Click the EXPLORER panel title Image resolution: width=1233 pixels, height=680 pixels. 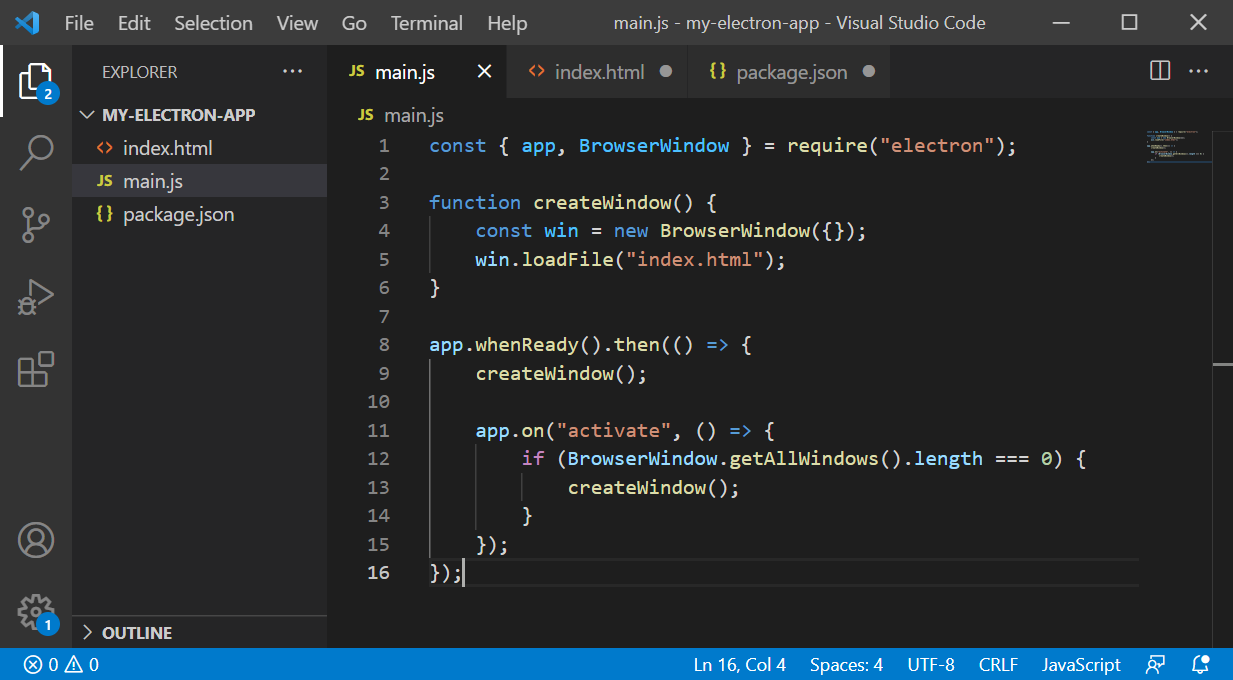(140, 72)
